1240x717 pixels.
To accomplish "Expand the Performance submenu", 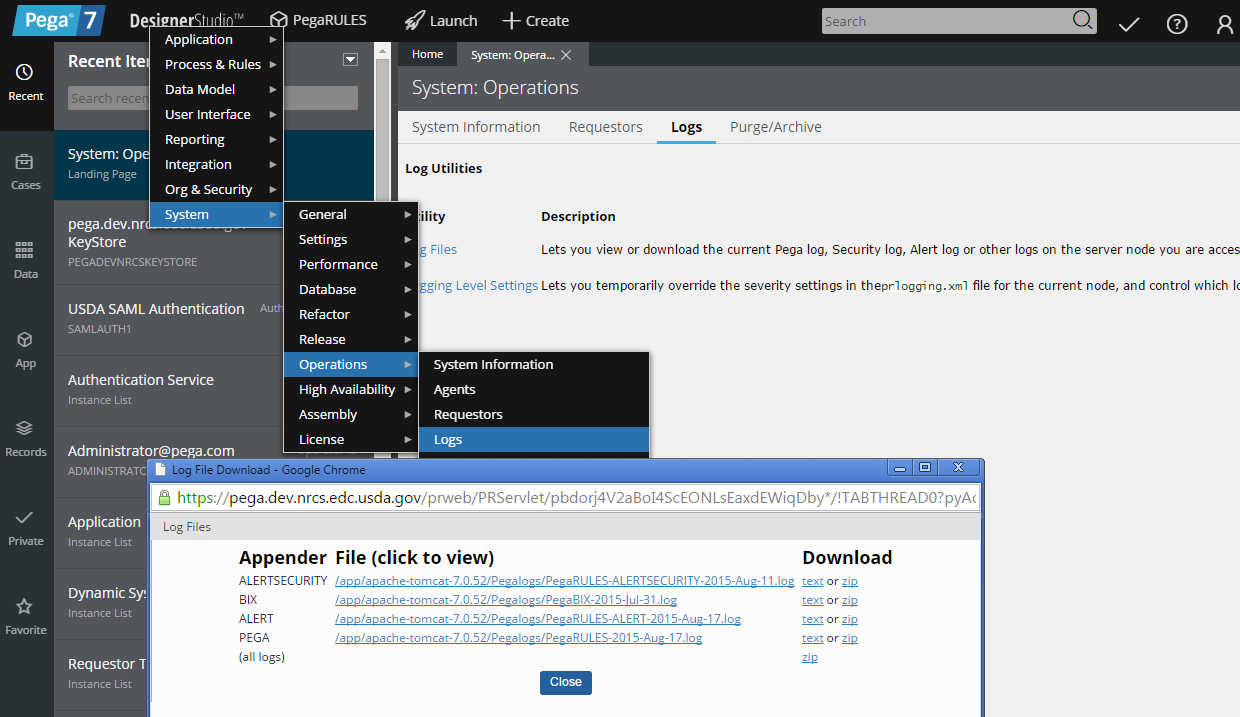I will click(x=338, y=265).
